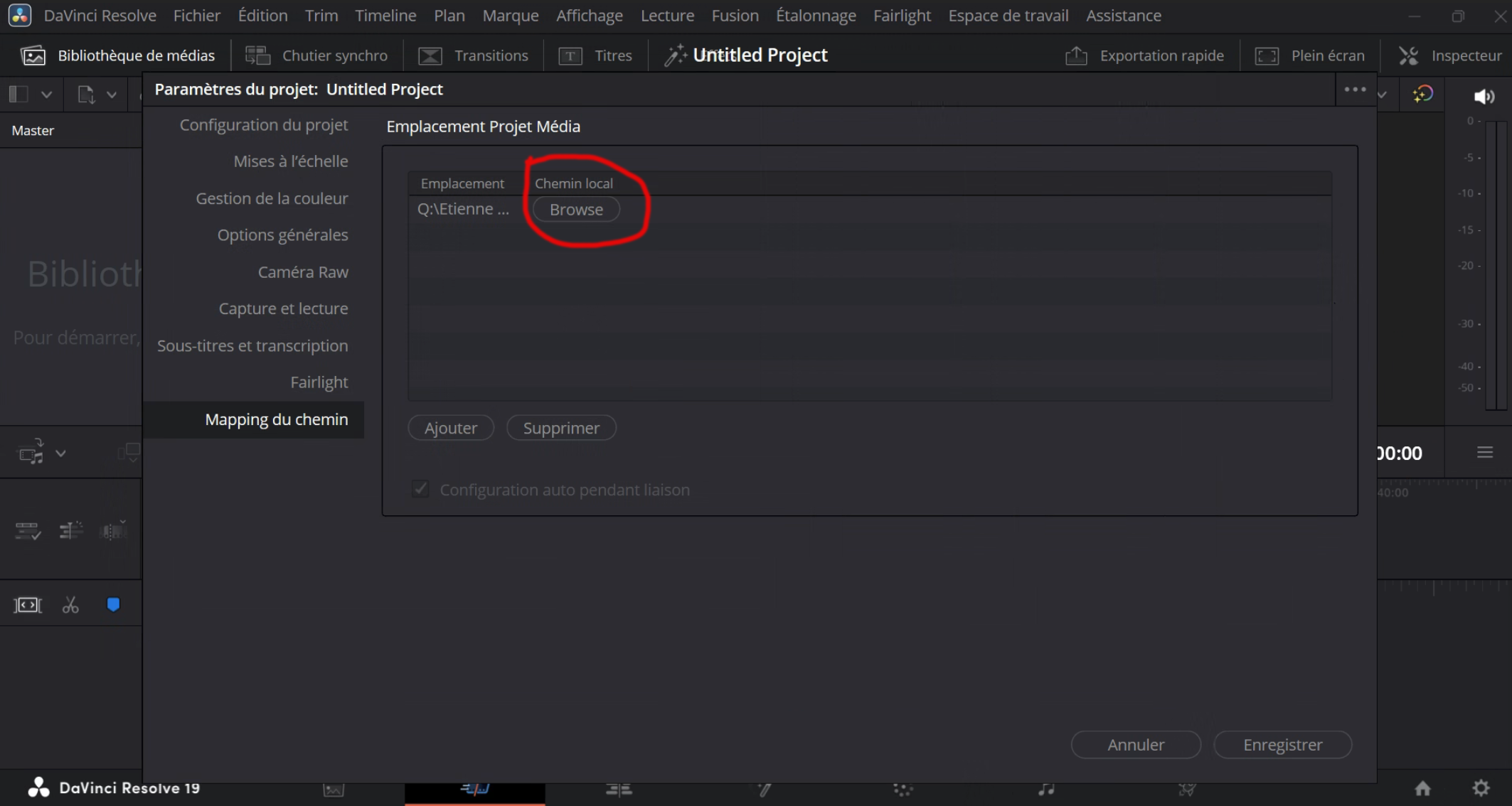Image resolution: width=1512 pixels, height=806 pixels.
Task: Click the three-dots options icon in dialog
Action: pos(1355,90)
